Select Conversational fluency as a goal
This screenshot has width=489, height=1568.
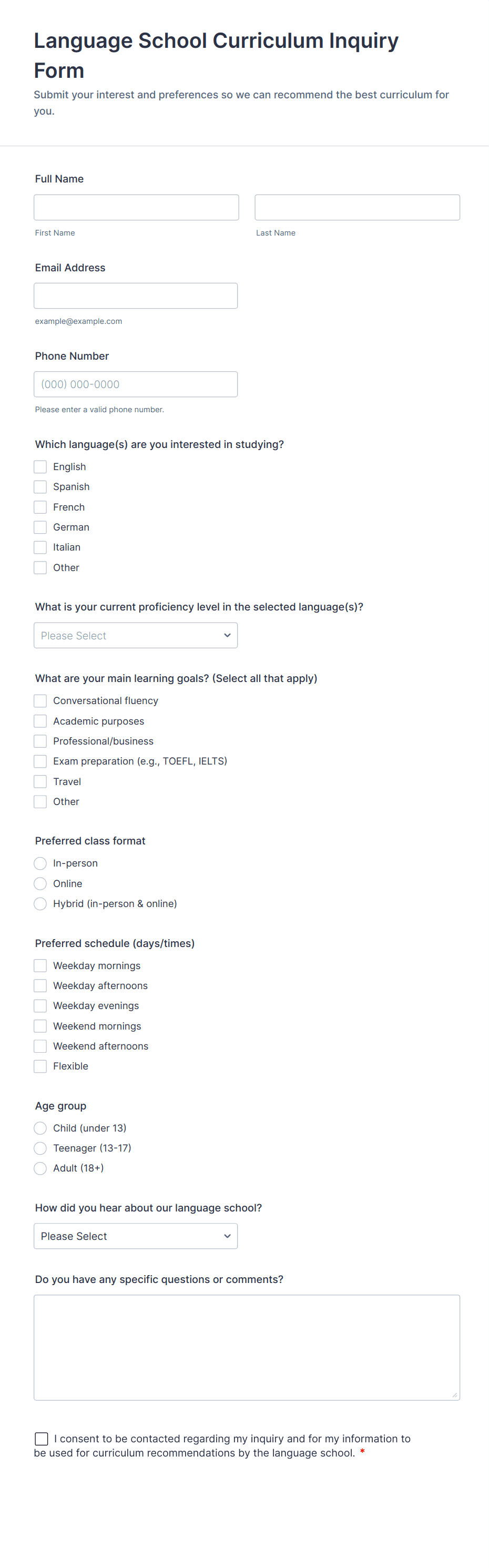[40, 700]
